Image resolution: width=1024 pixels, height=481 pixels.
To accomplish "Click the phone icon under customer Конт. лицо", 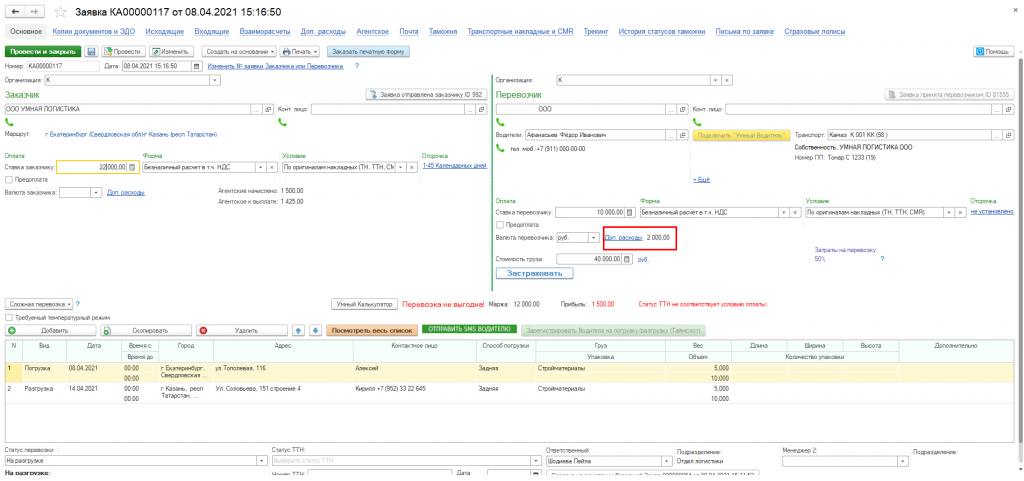I will 282,121.
